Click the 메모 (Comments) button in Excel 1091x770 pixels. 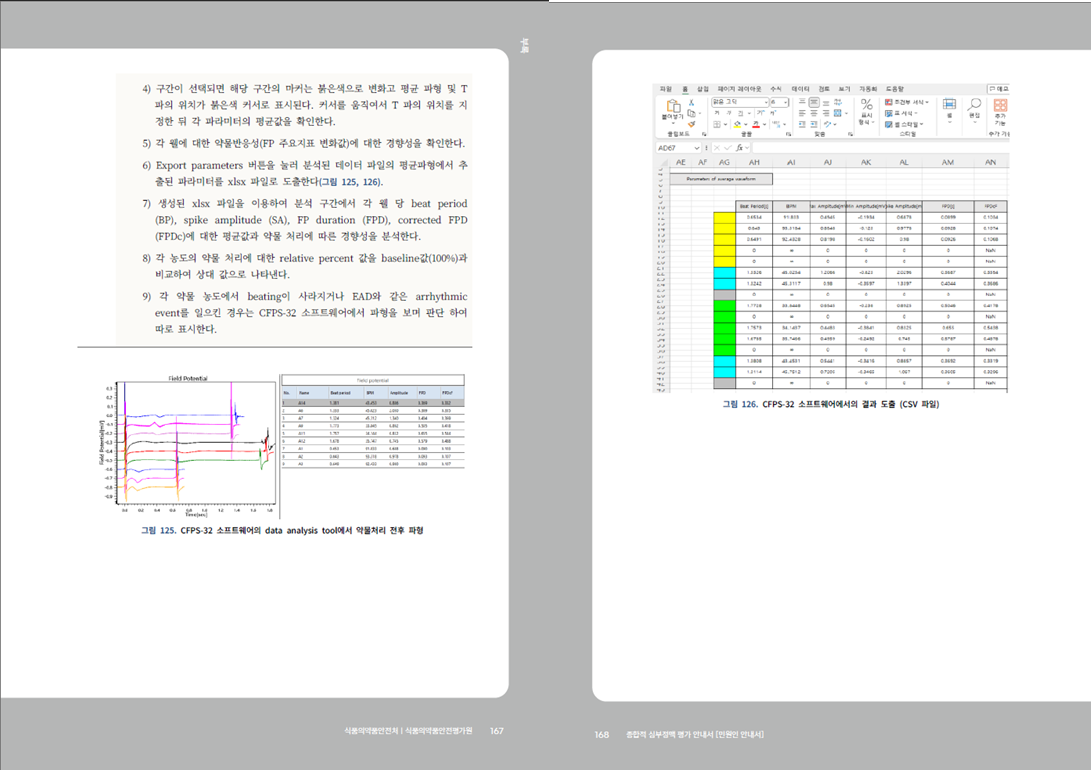click(998, 89)
